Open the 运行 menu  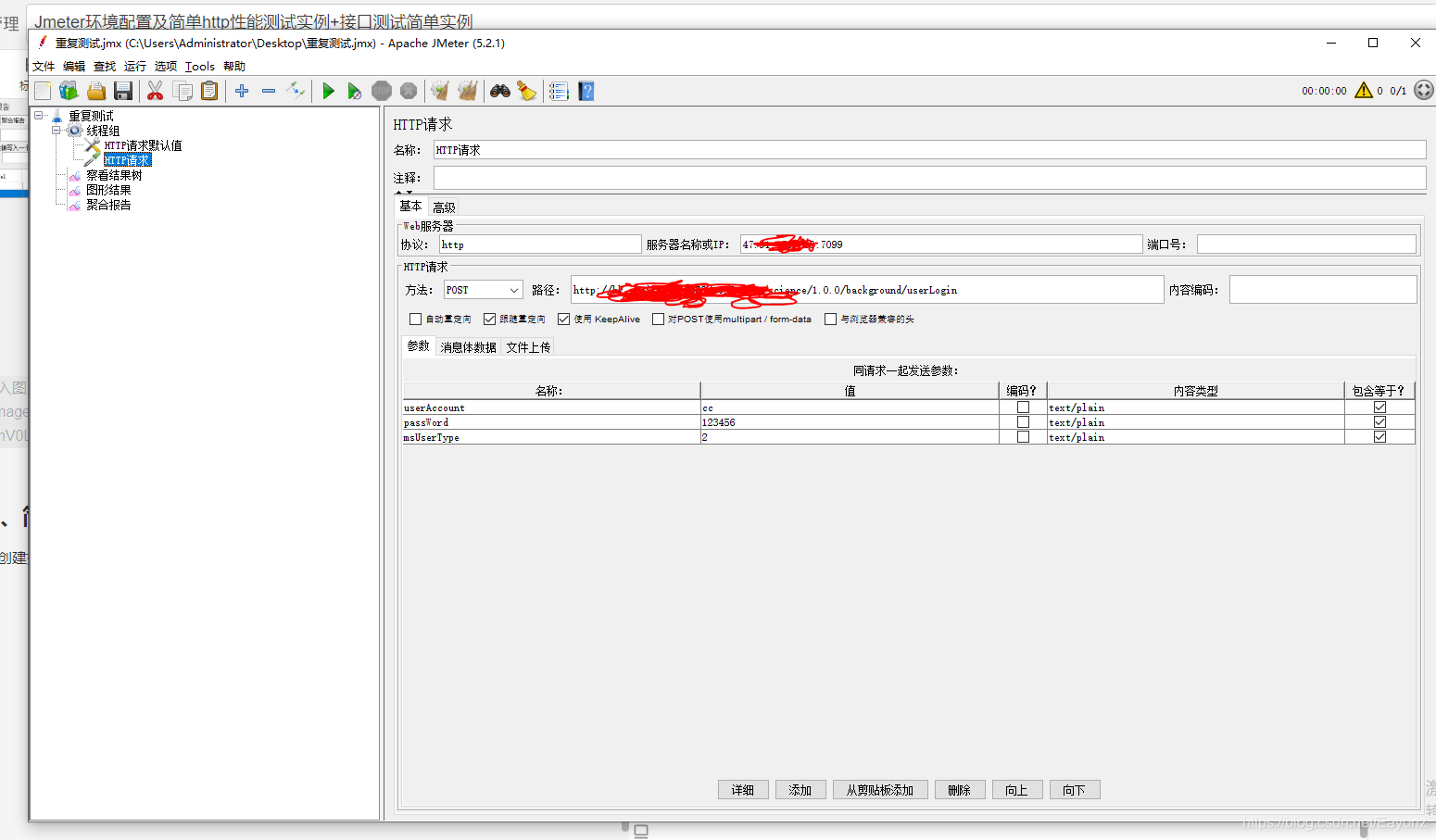pos(135,67)
